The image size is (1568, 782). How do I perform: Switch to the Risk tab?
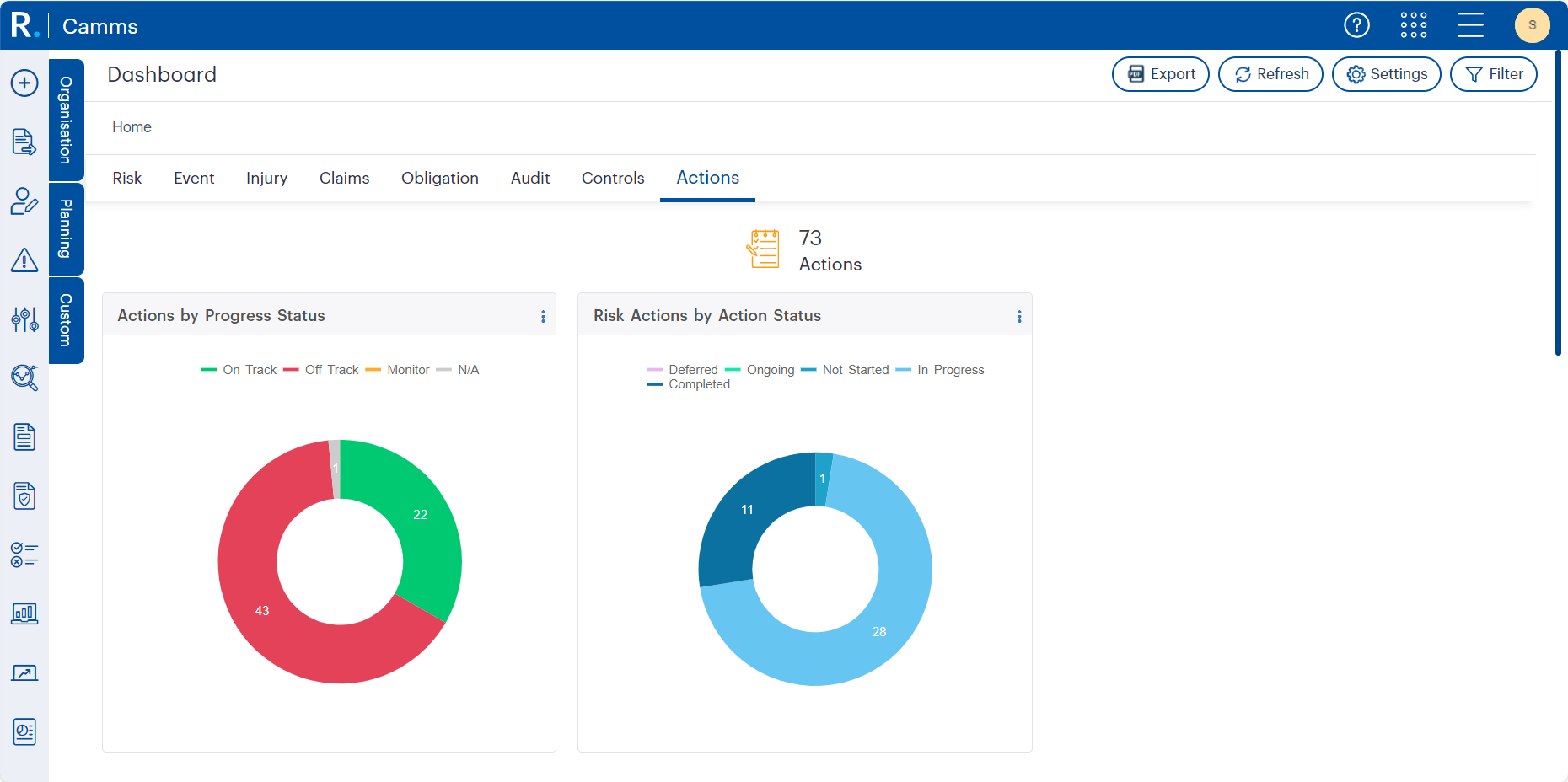(x=127, y=178)
